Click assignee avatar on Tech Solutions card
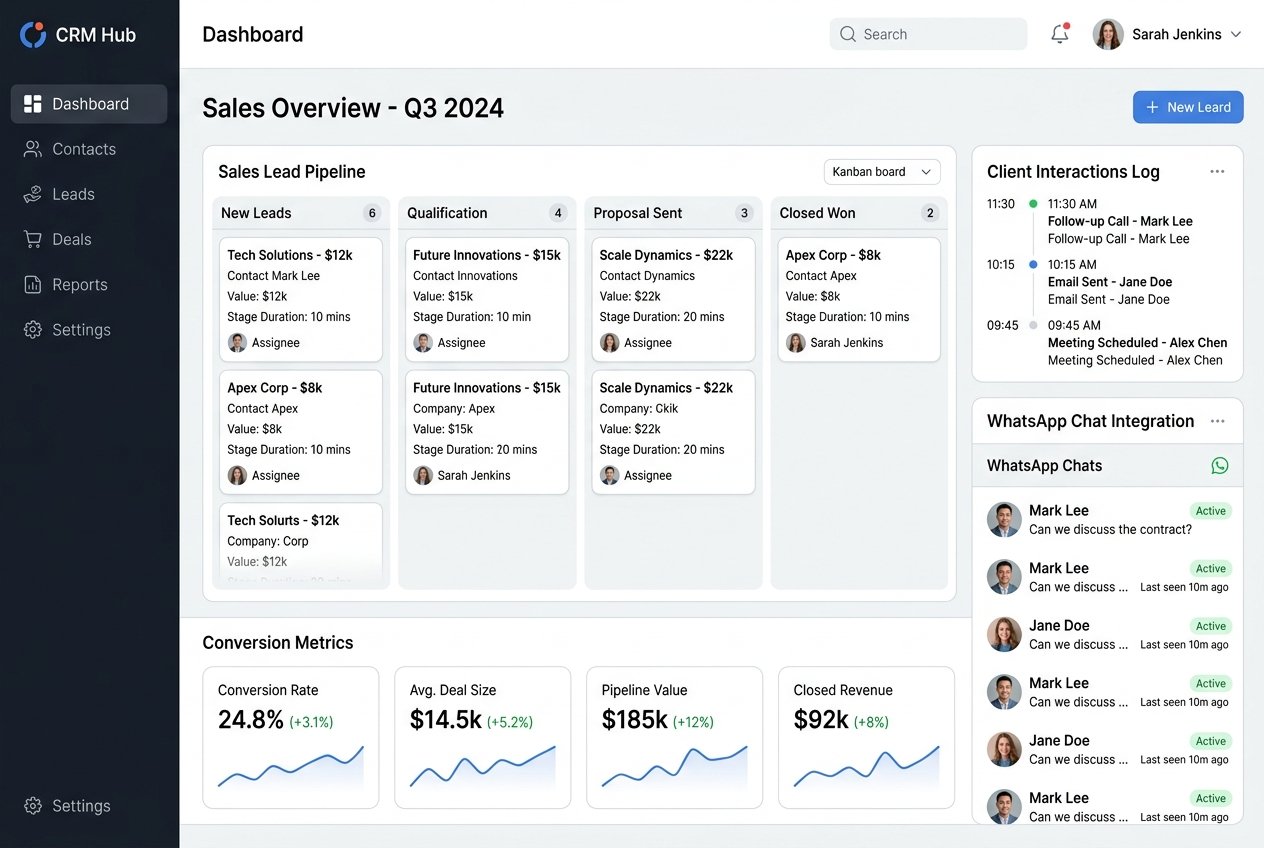This screenshot has height=848, width=1264. 237,343
